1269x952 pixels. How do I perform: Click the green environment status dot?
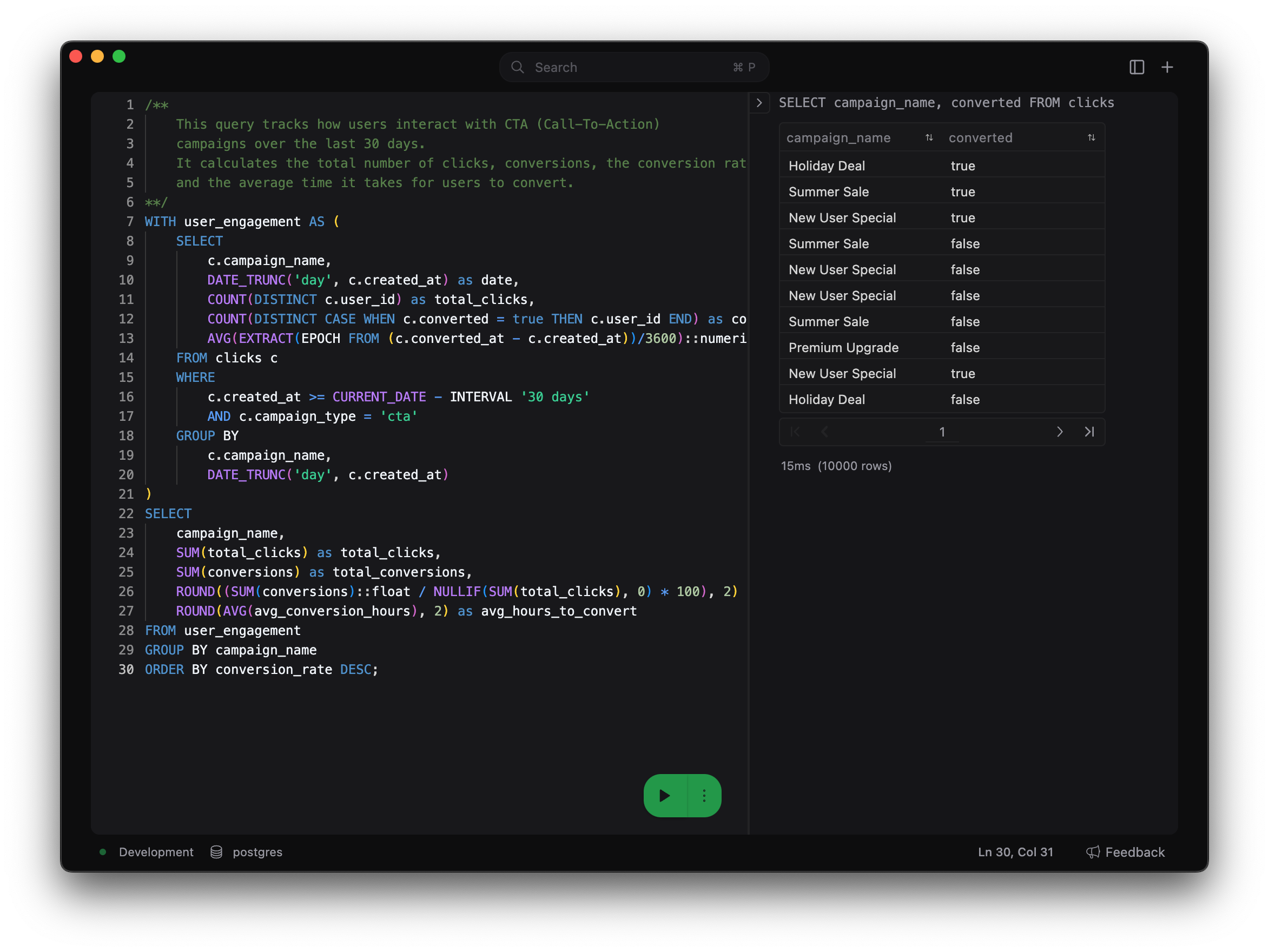pos(103,851)
